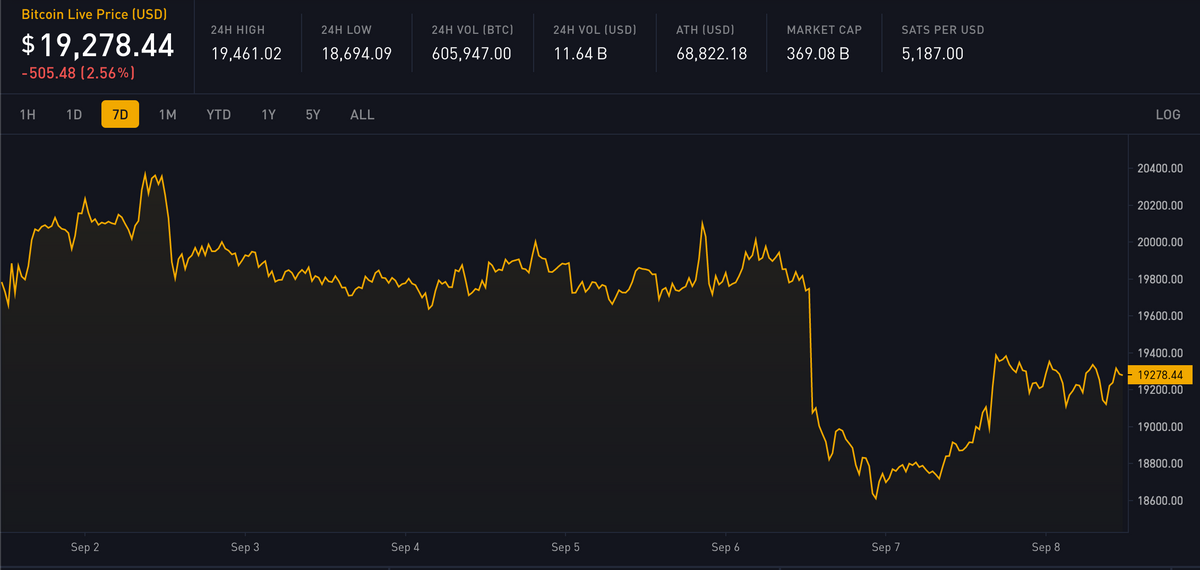The image size is (1200, 570).
Task: Switch to the 1Y chart view
Action: pos(268,115)
